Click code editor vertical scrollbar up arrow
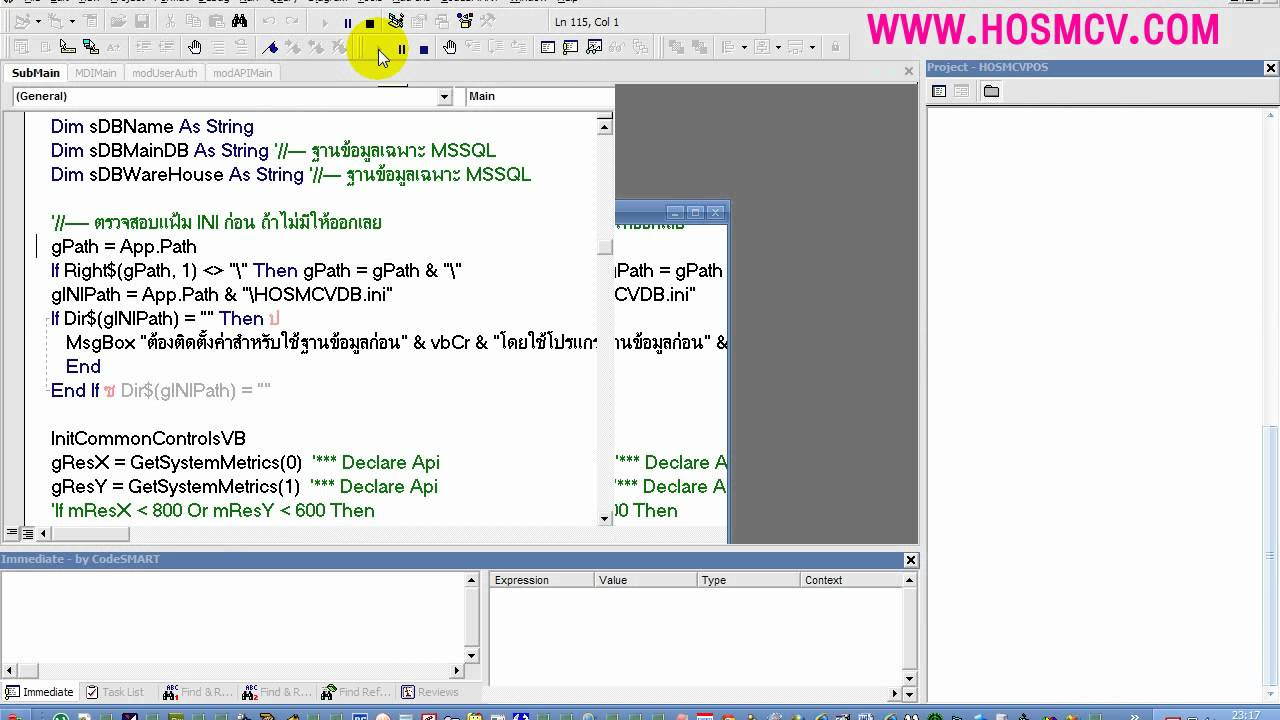This screenshot has width=1280, height=720. point(605,126)
